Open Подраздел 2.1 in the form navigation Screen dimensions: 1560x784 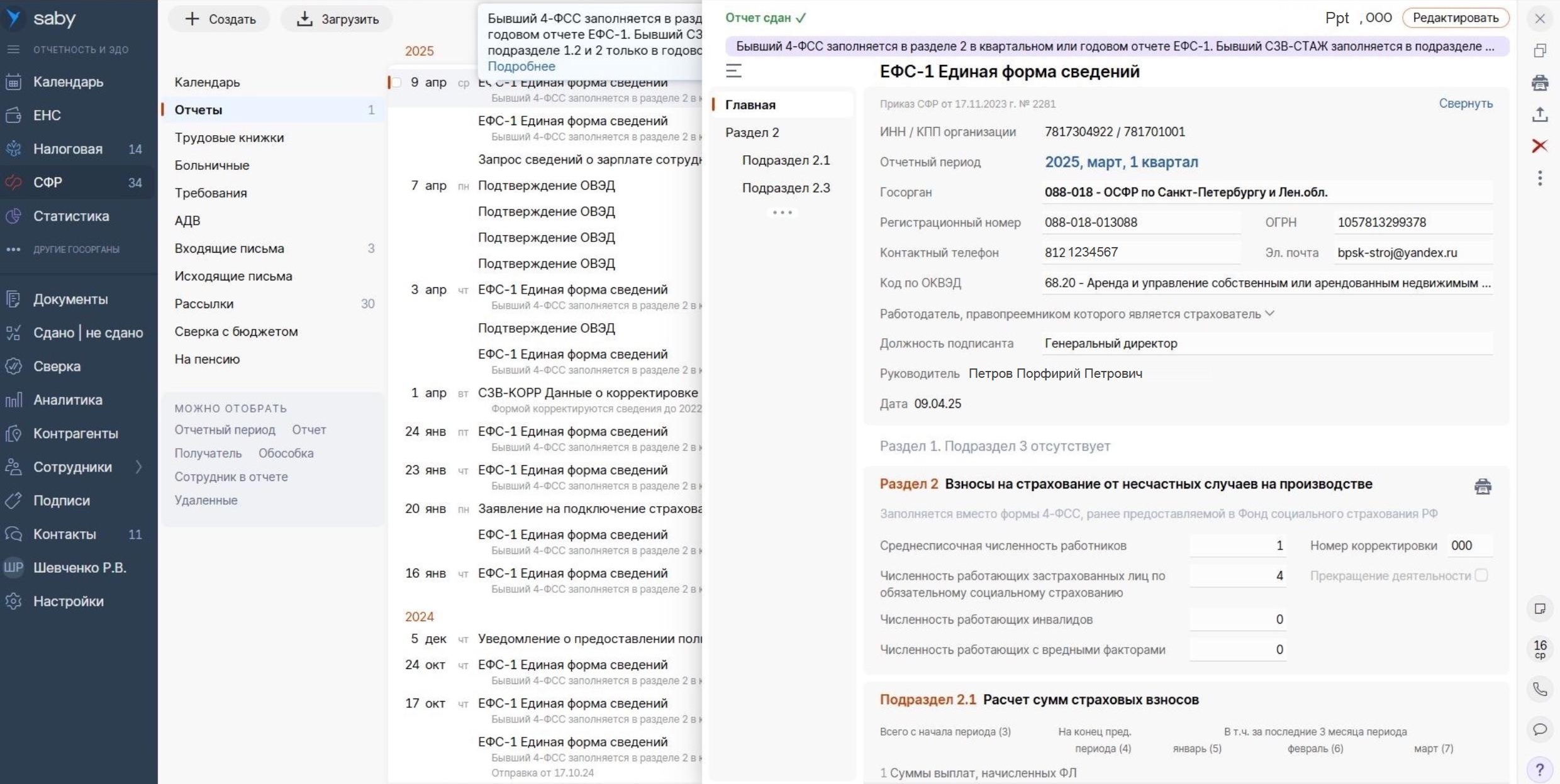tap(786, 160)
